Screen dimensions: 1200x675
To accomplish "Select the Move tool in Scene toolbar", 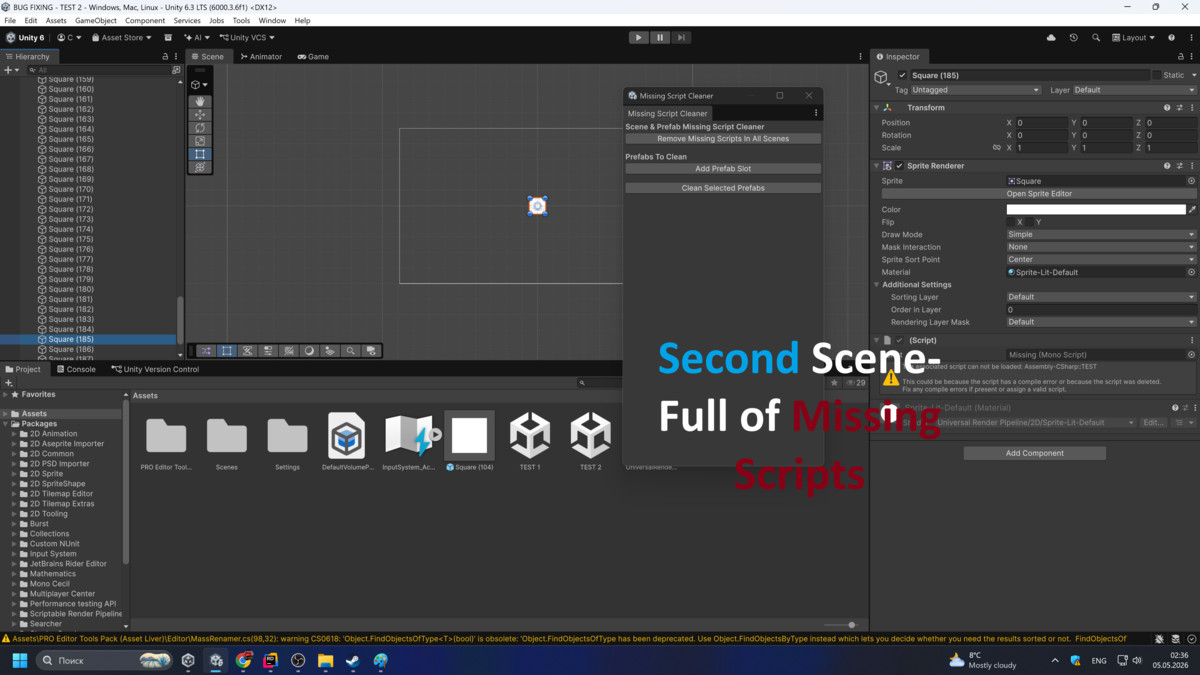I will coord(200,115).
